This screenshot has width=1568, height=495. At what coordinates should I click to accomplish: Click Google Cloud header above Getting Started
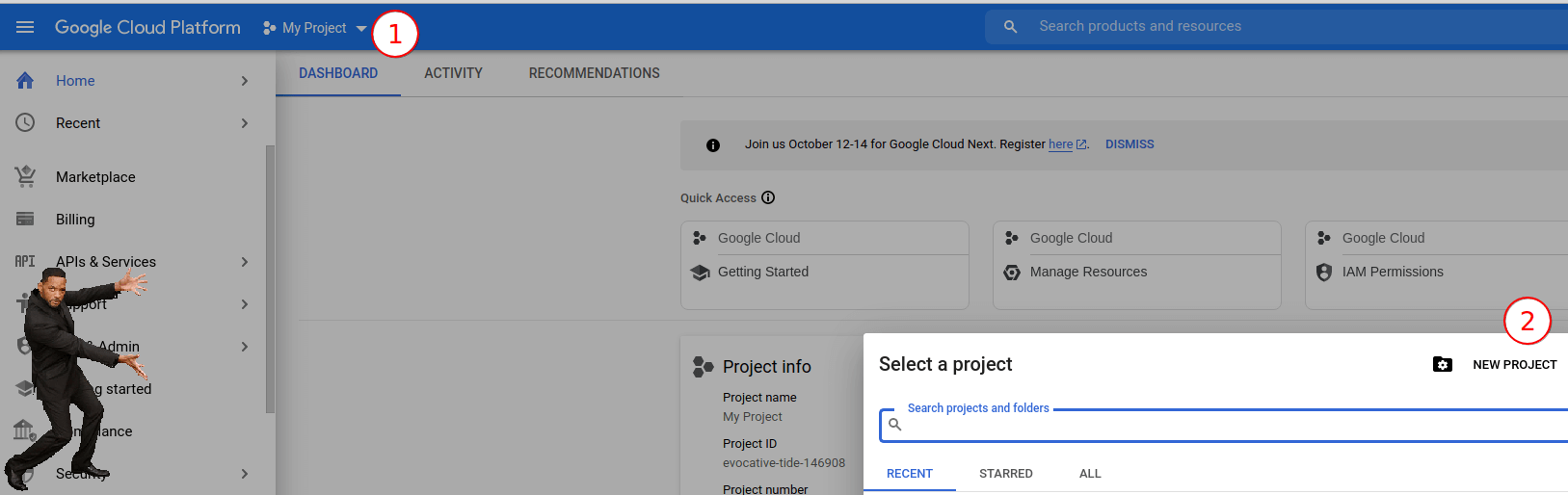point(758,238)
